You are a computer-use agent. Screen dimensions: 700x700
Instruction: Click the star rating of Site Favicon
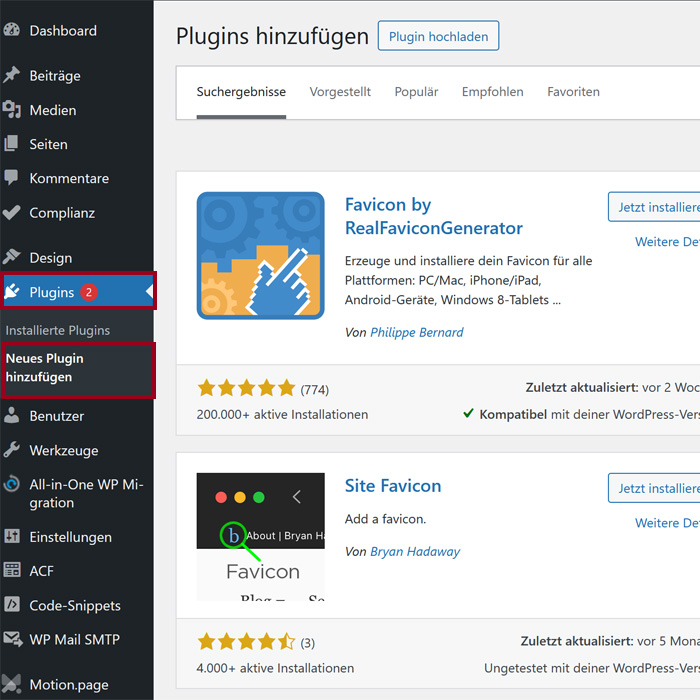246,642
